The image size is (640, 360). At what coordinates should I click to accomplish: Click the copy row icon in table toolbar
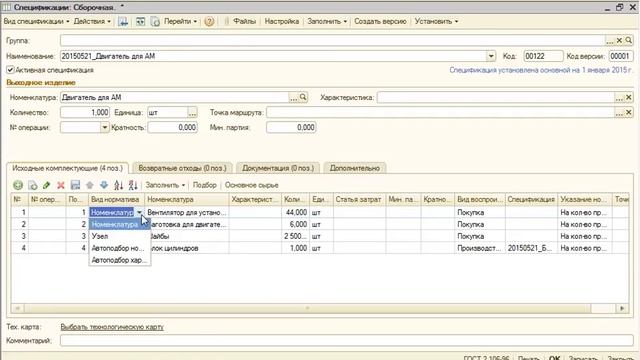tap(33, 185)
